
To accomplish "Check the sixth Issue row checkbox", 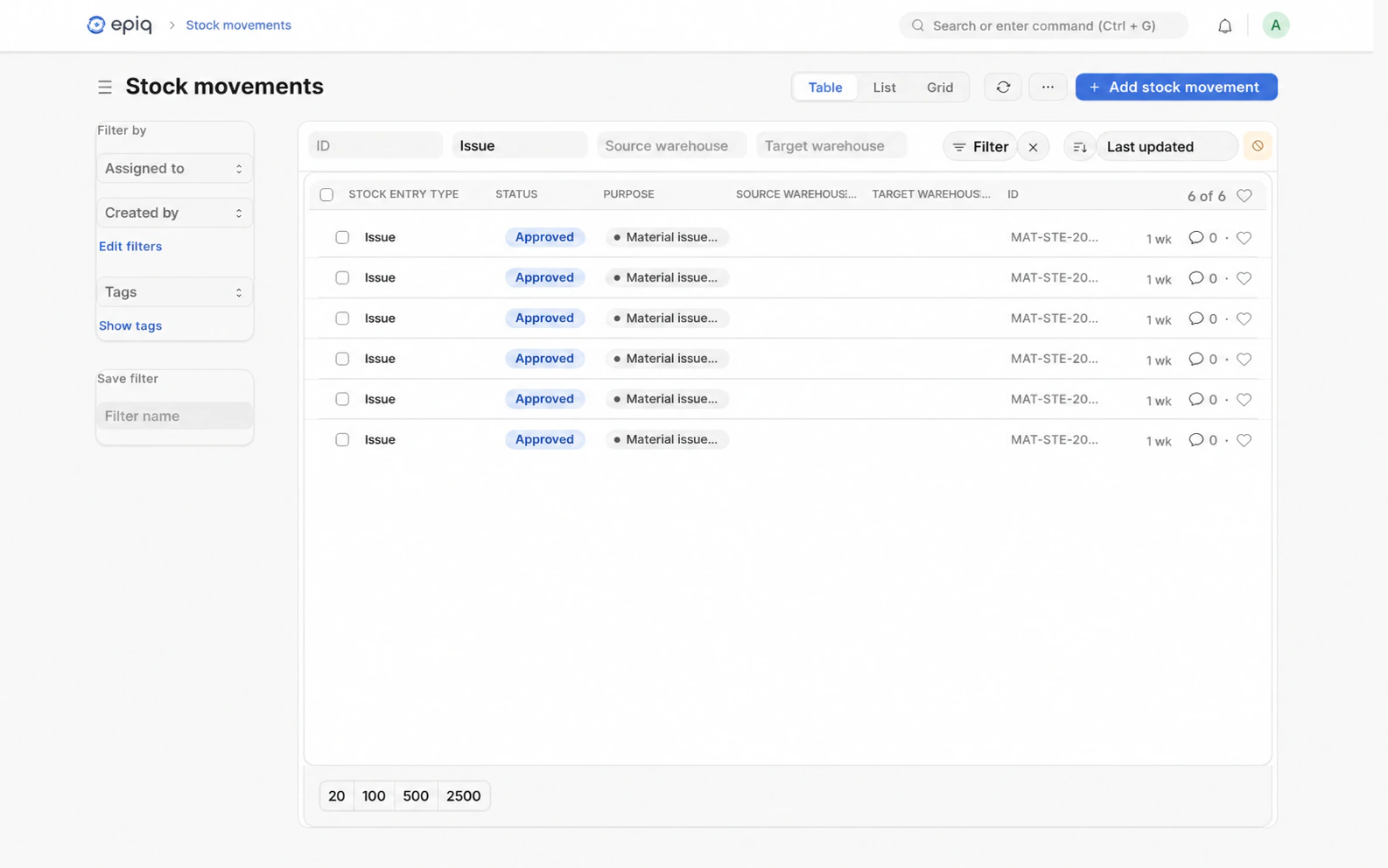I will point(342,439).
